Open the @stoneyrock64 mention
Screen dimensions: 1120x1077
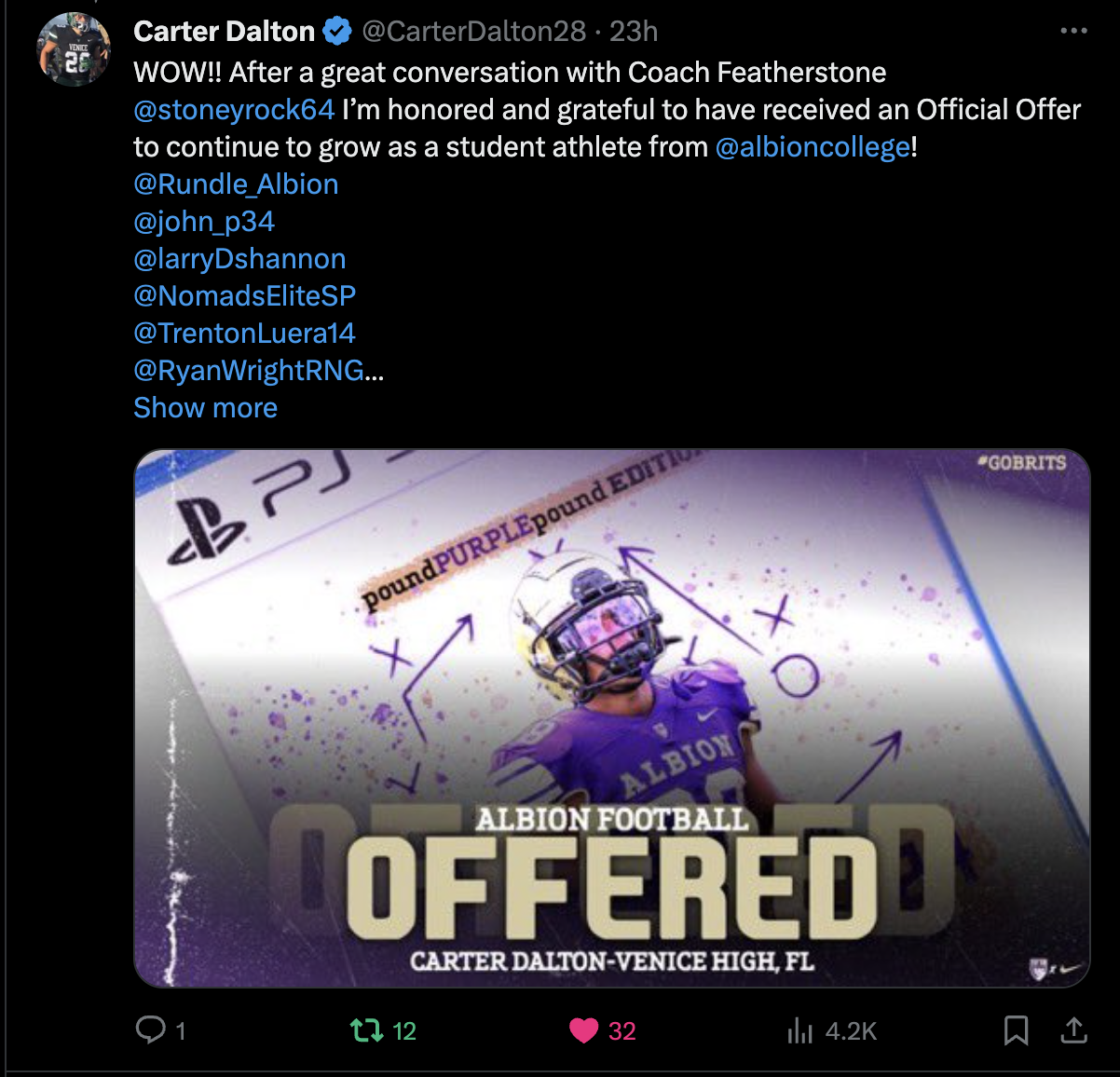(x=234, y=110)
